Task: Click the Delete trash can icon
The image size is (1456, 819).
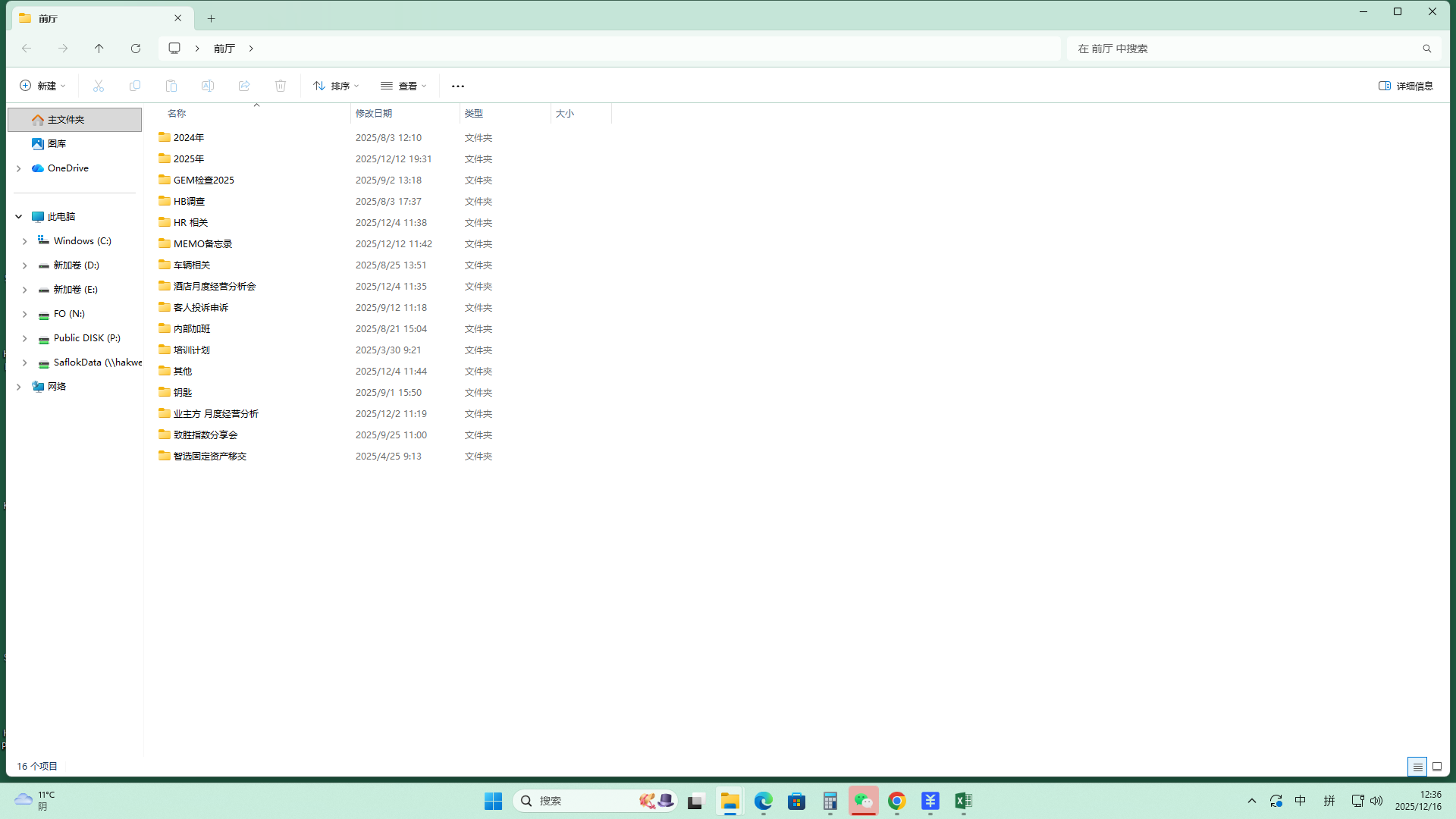Action: [x=281, y=86]
